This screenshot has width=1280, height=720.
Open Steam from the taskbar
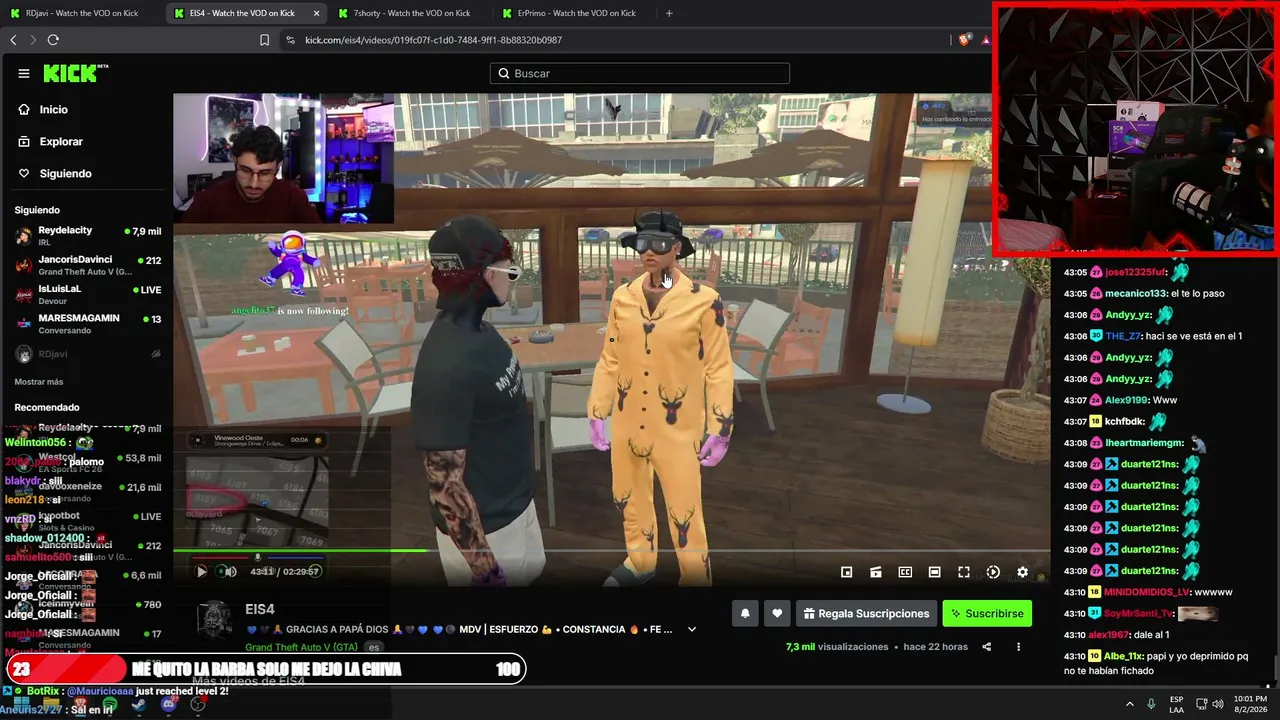coord(139,705)
